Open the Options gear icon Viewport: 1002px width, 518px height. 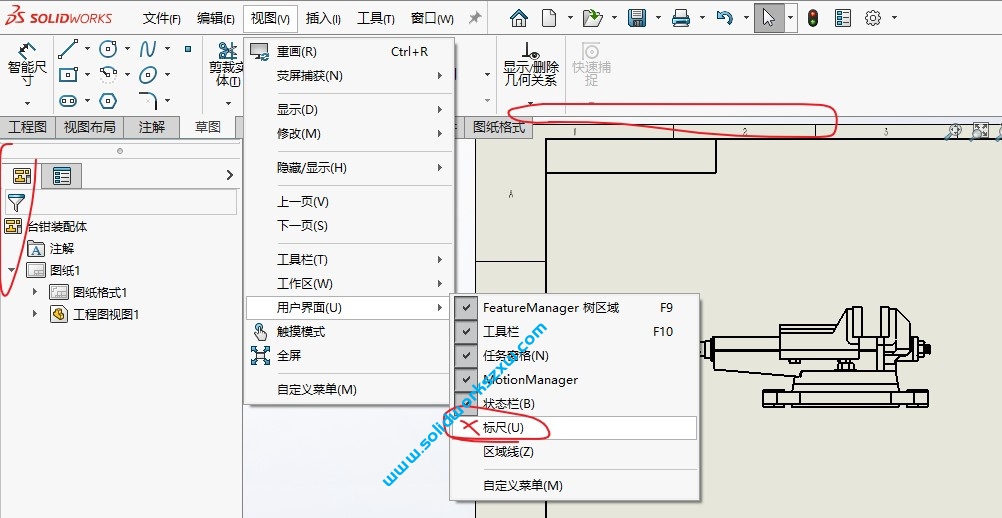(x=872, y=18)
